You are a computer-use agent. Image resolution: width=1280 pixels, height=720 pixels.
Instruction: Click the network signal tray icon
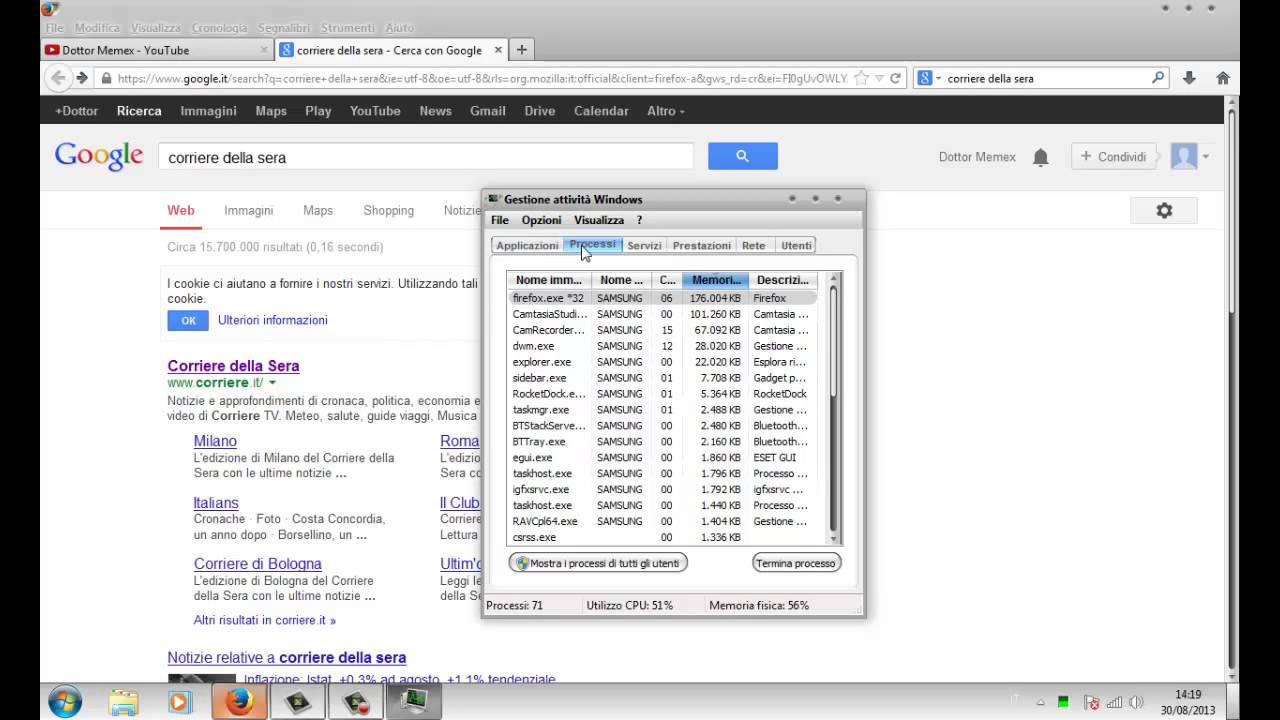coord(1114,703)
